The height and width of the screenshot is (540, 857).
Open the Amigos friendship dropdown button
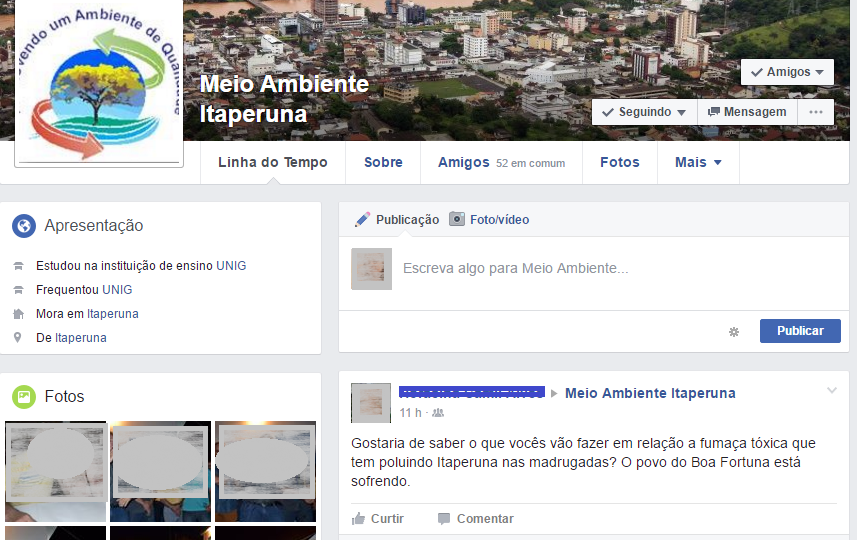[787, 72]
